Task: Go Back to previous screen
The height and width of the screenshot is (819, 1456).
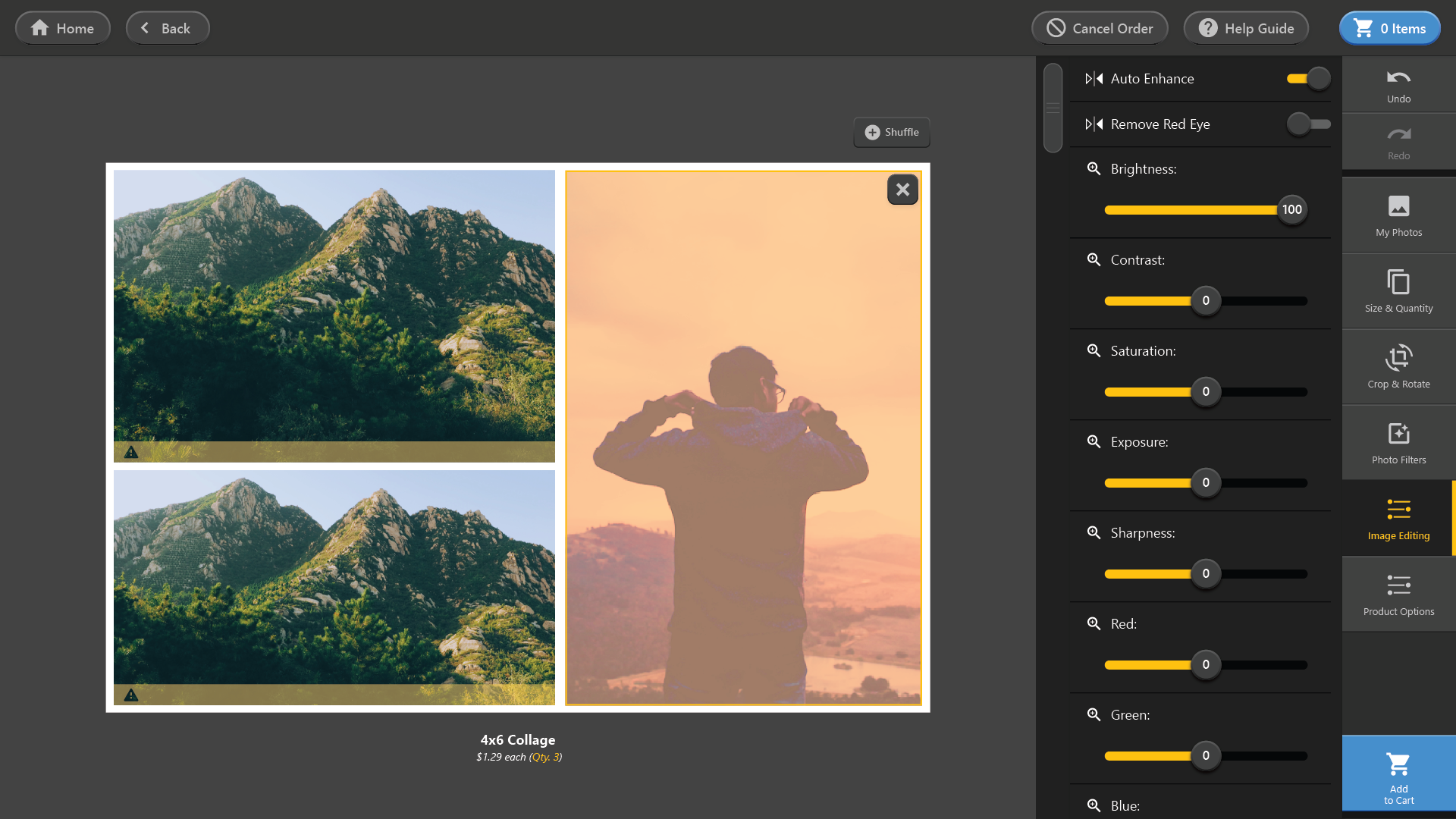Action: tap(168, 28)
